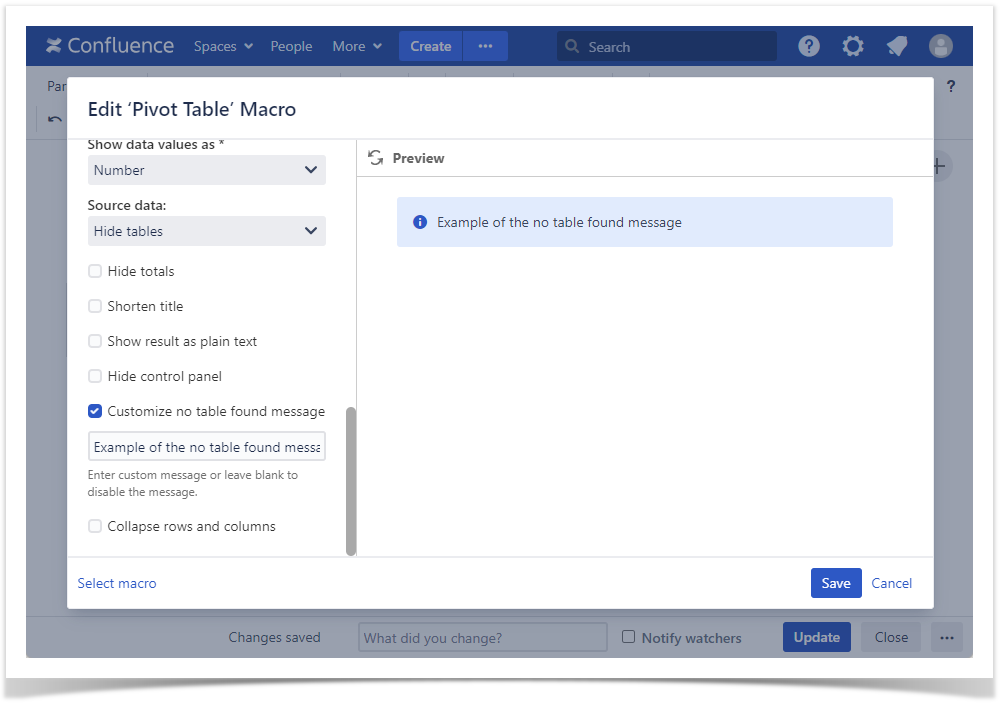Open the settings gear icon
This screenshot has height=707, width=1007.
click(x=852, y=46)
